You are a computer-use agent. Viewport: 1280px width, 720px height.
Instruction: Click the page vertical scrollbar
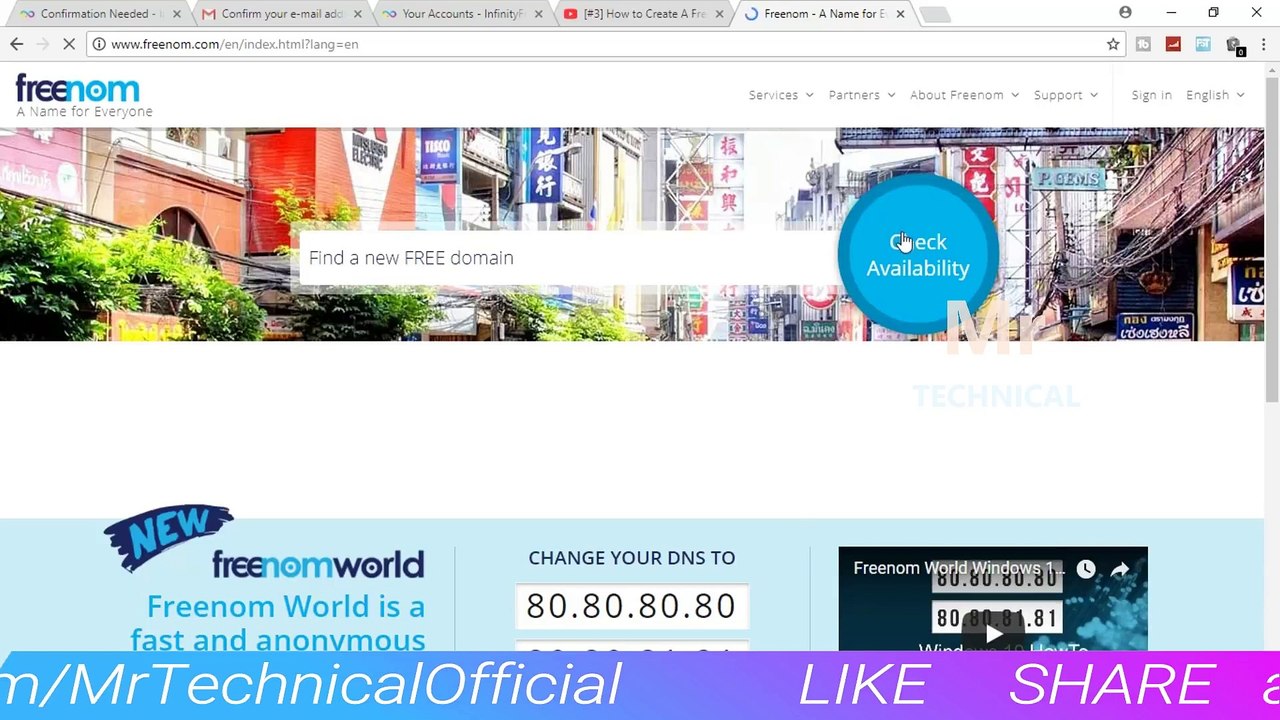coord(1272,240)
